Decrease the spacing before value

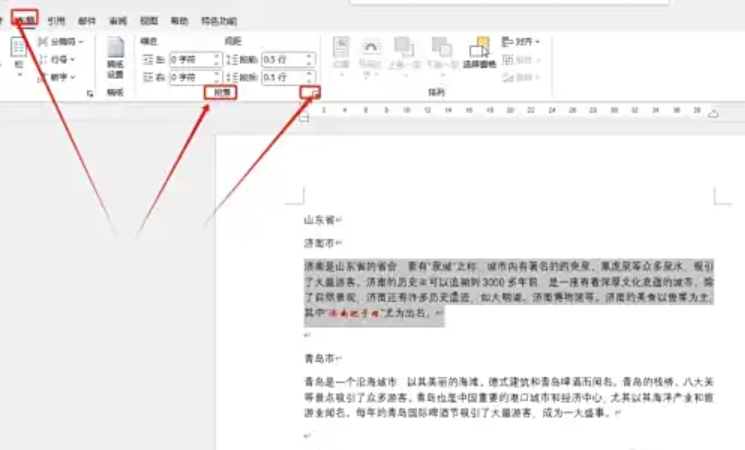(x=310, y=63)
